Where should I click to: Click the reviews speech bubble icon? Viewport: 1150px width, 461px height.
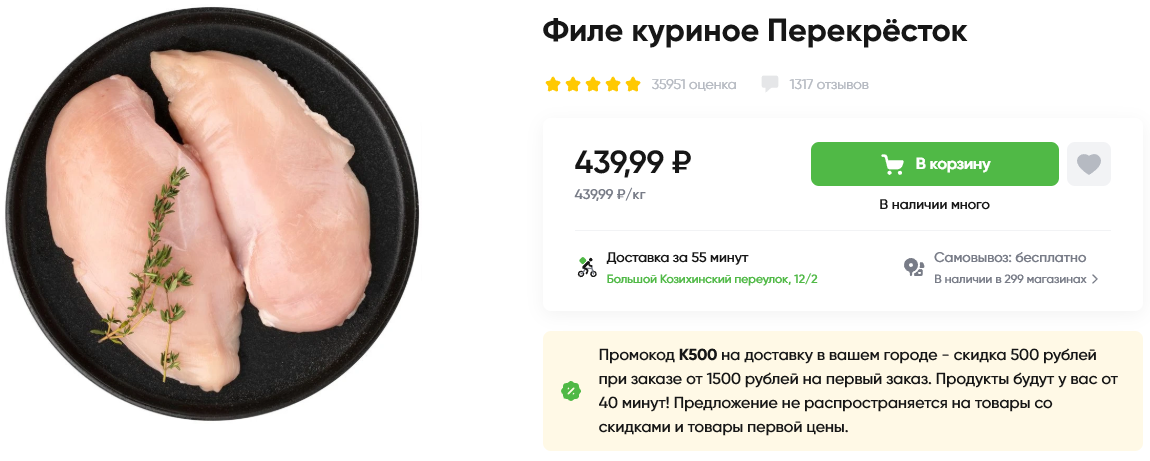(x=769, y=84)
